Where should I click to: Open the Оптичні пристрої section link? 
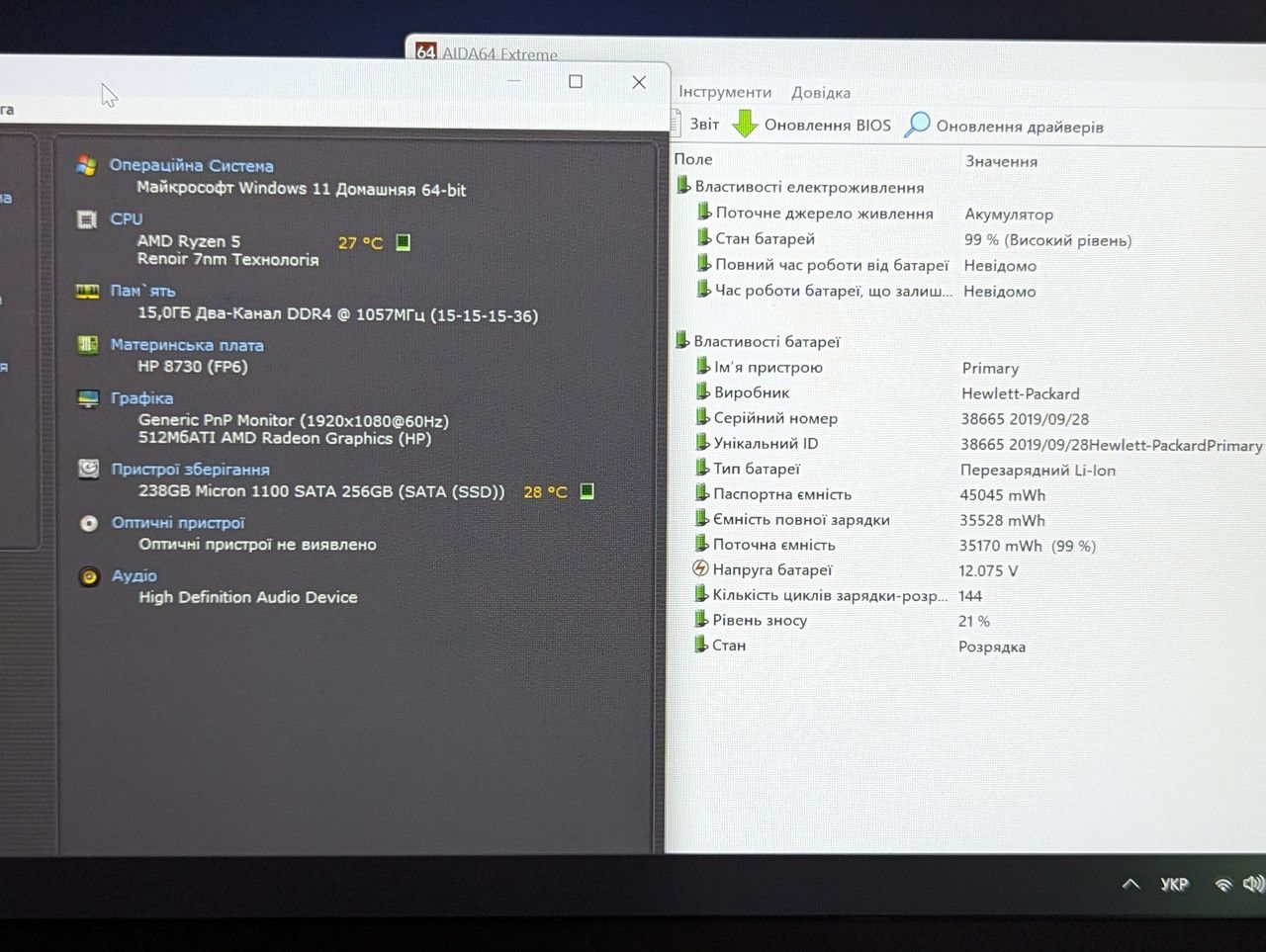(x=178, y=523)
